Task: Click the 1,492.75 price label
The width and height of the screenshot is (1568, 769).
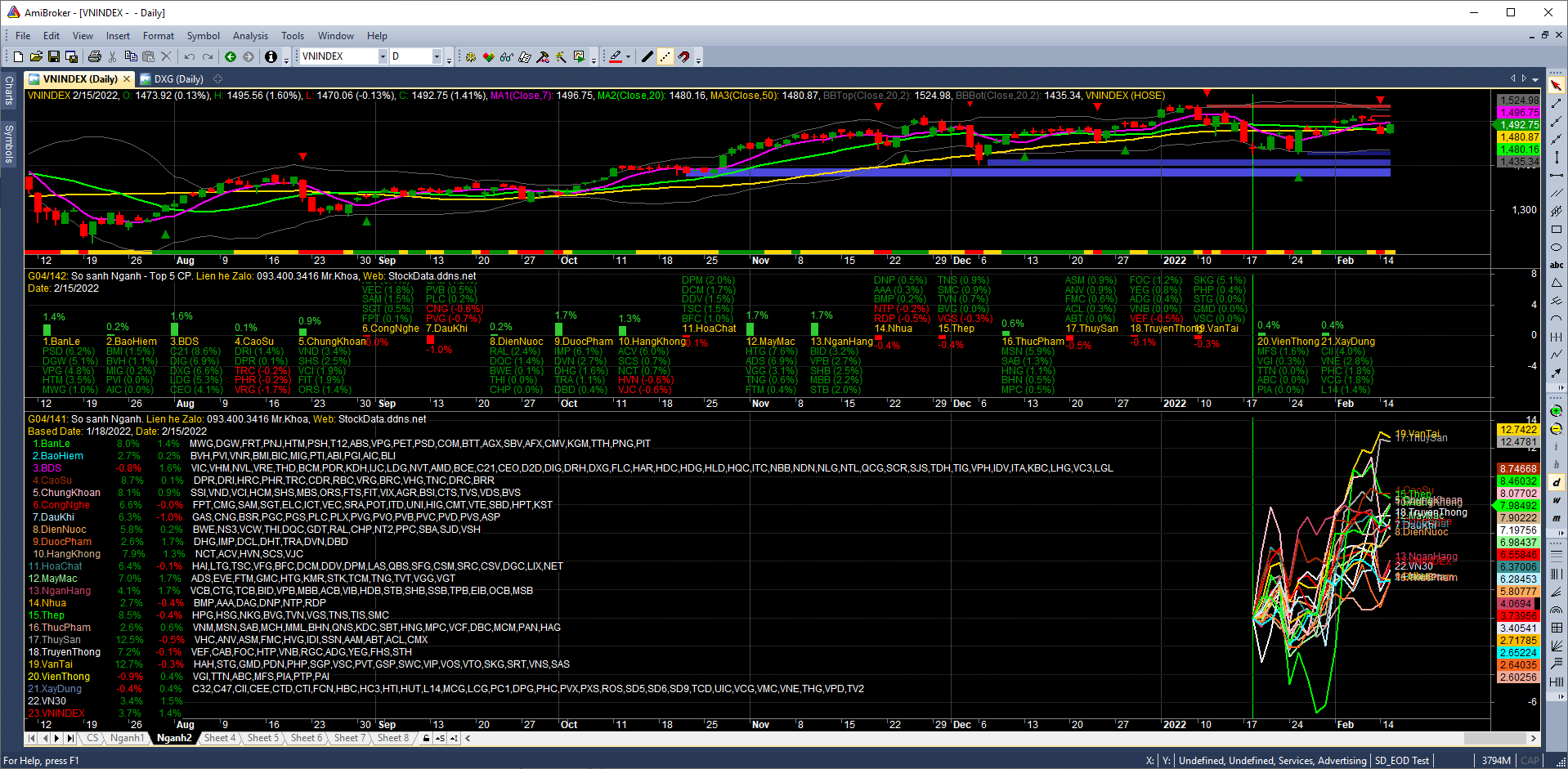Action: [x=1519, y=125]
